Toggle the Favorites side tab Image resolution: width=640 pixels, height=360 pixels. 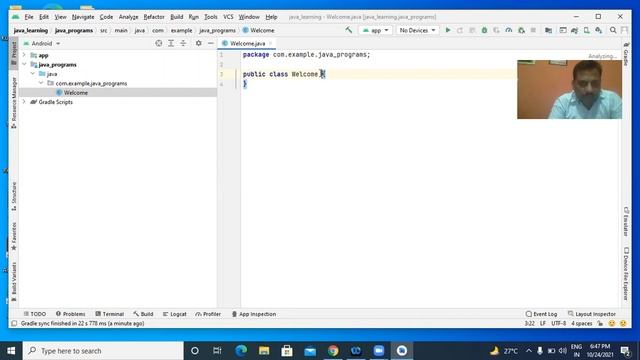pyautogui.click(x=13, y=236)
